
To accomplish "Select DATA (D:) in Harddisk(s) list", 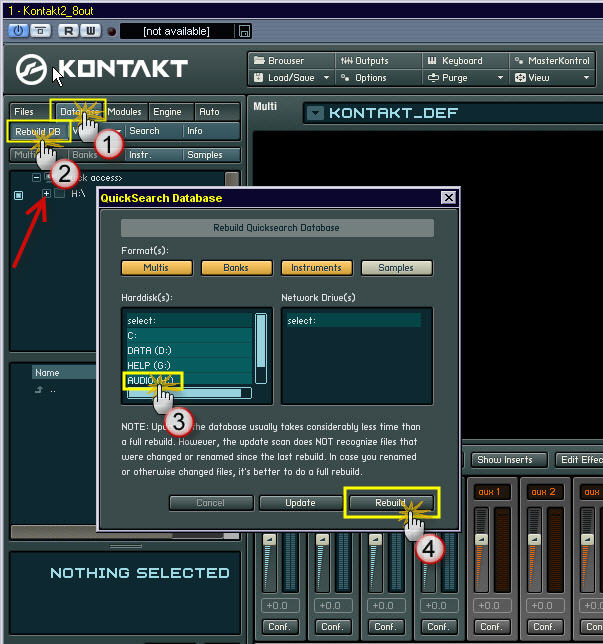I will pos(189,351).
